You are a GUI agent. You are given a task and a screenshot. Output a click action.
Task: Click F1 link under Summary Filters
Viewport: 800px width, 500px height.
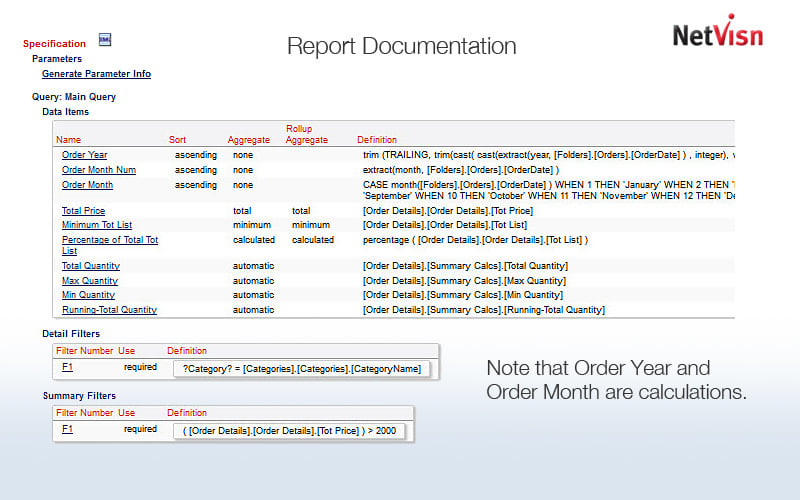point(67,429)
